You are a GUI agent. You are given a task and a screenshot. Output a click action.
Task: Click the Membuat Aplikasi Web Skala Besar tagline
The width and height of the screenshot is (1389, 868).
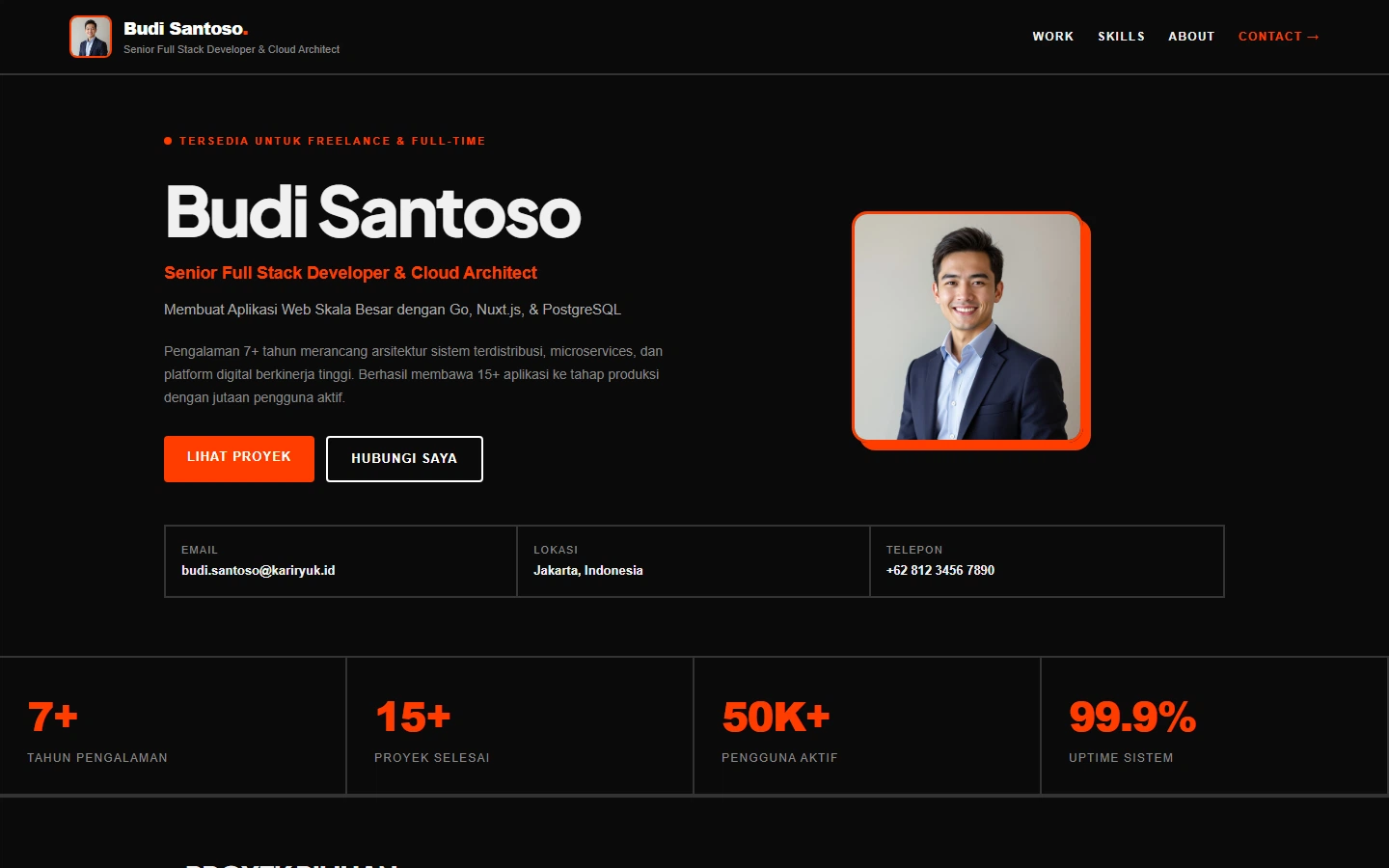[393, 310]
